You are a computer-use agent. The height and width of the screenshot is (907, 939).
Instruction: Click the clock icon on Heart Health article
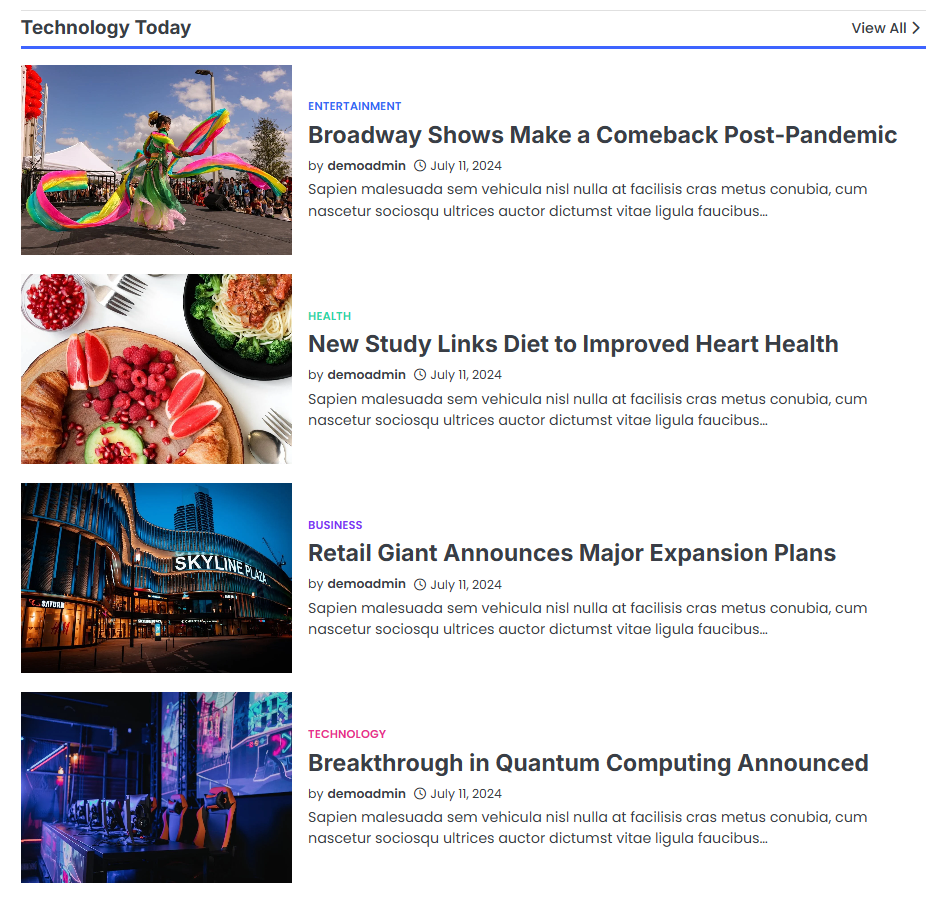(420, 375)
